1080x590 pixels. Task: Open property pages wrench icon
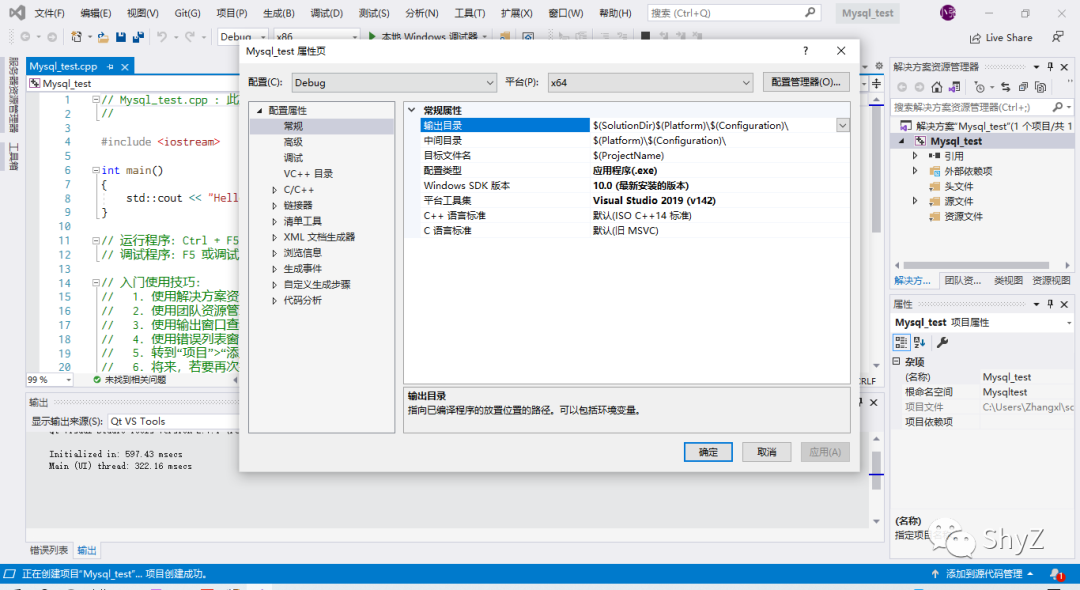pyautogui.click(x=942, y=342)
